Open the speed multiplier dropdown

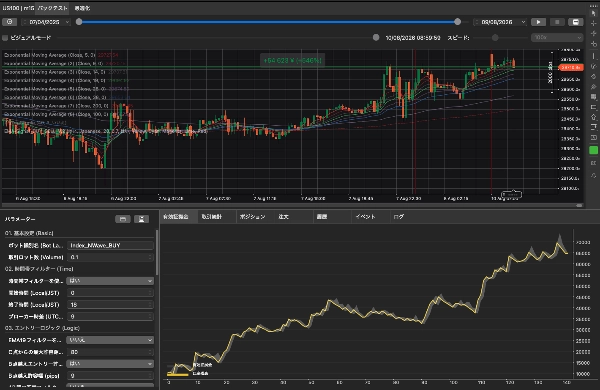click(x=557, y=38)
